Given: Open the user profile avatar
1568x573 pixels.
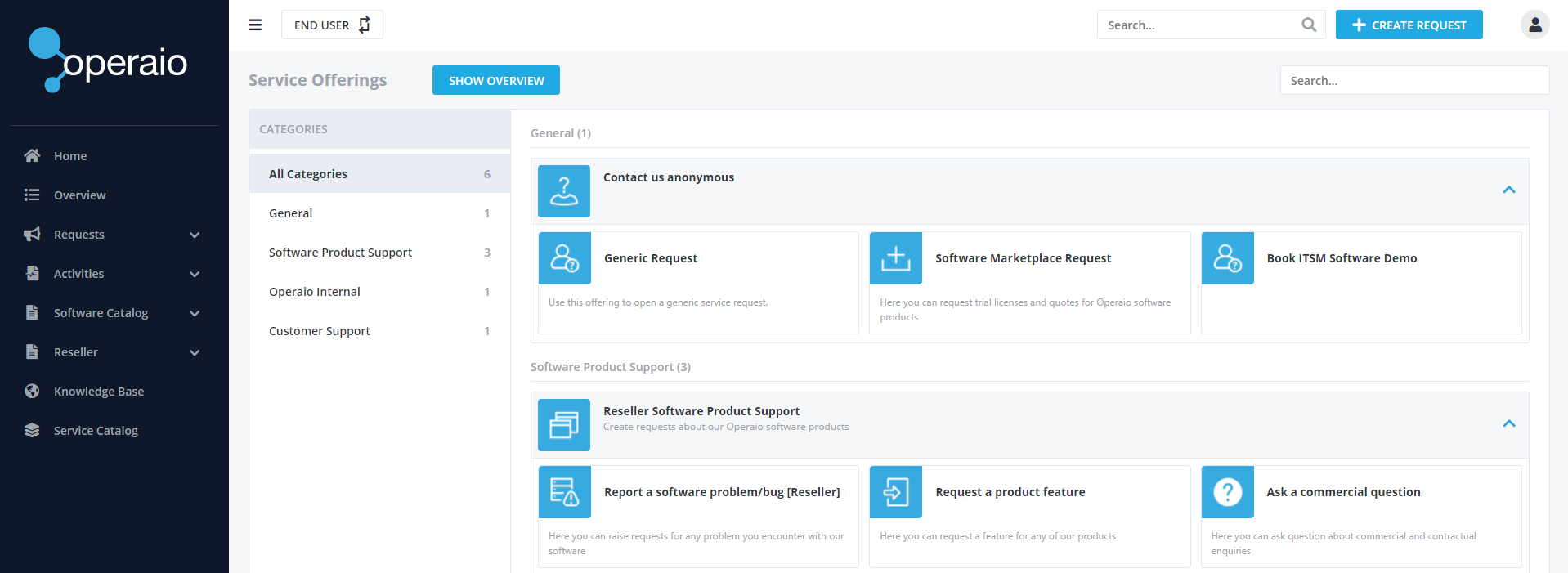Looking at the screenshot, I should tap(1534, 25).
